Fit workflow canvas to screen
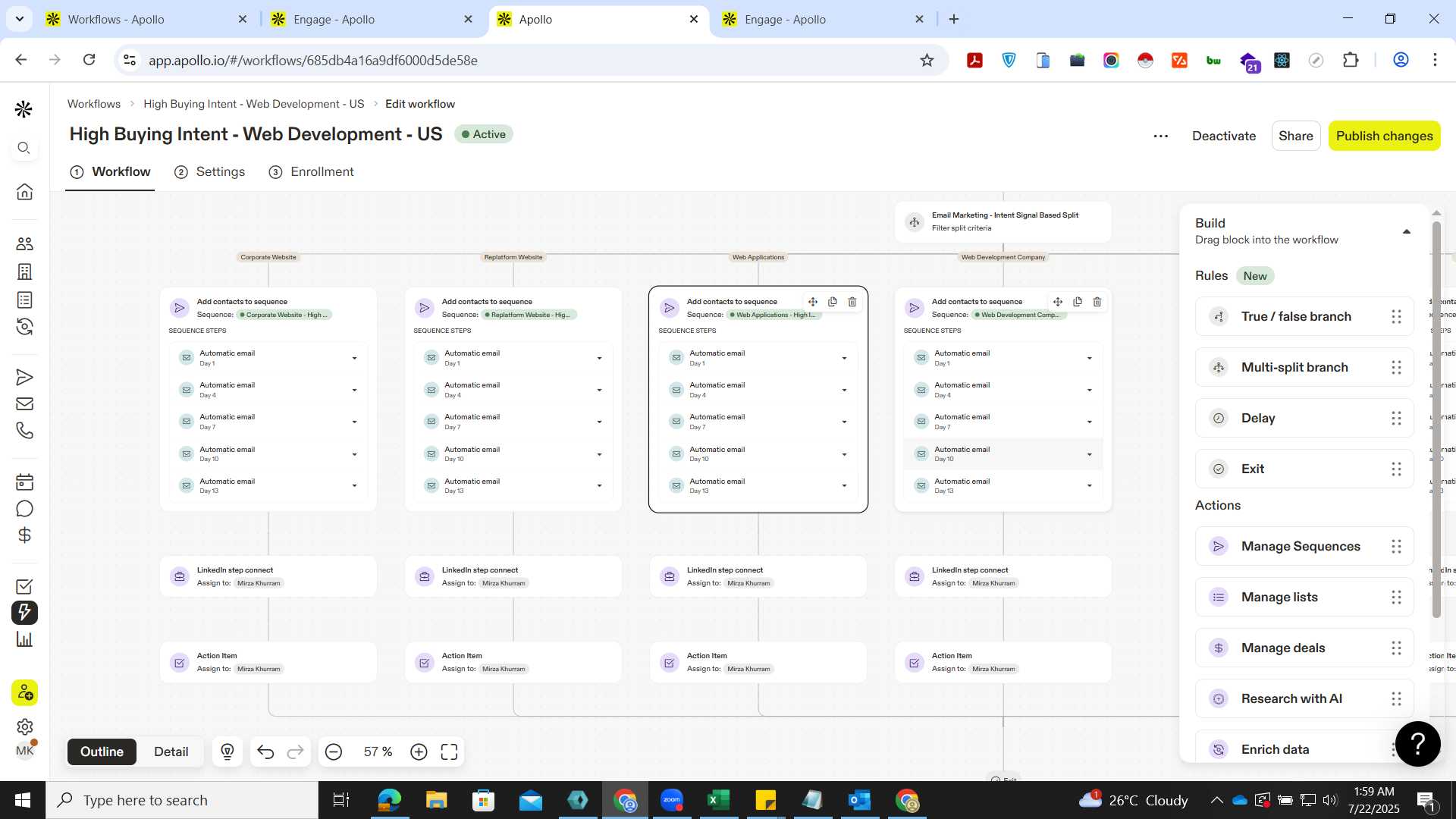The height and width of the screenshot is (819, 1456). pyautogui.click(x=449, y=752)
